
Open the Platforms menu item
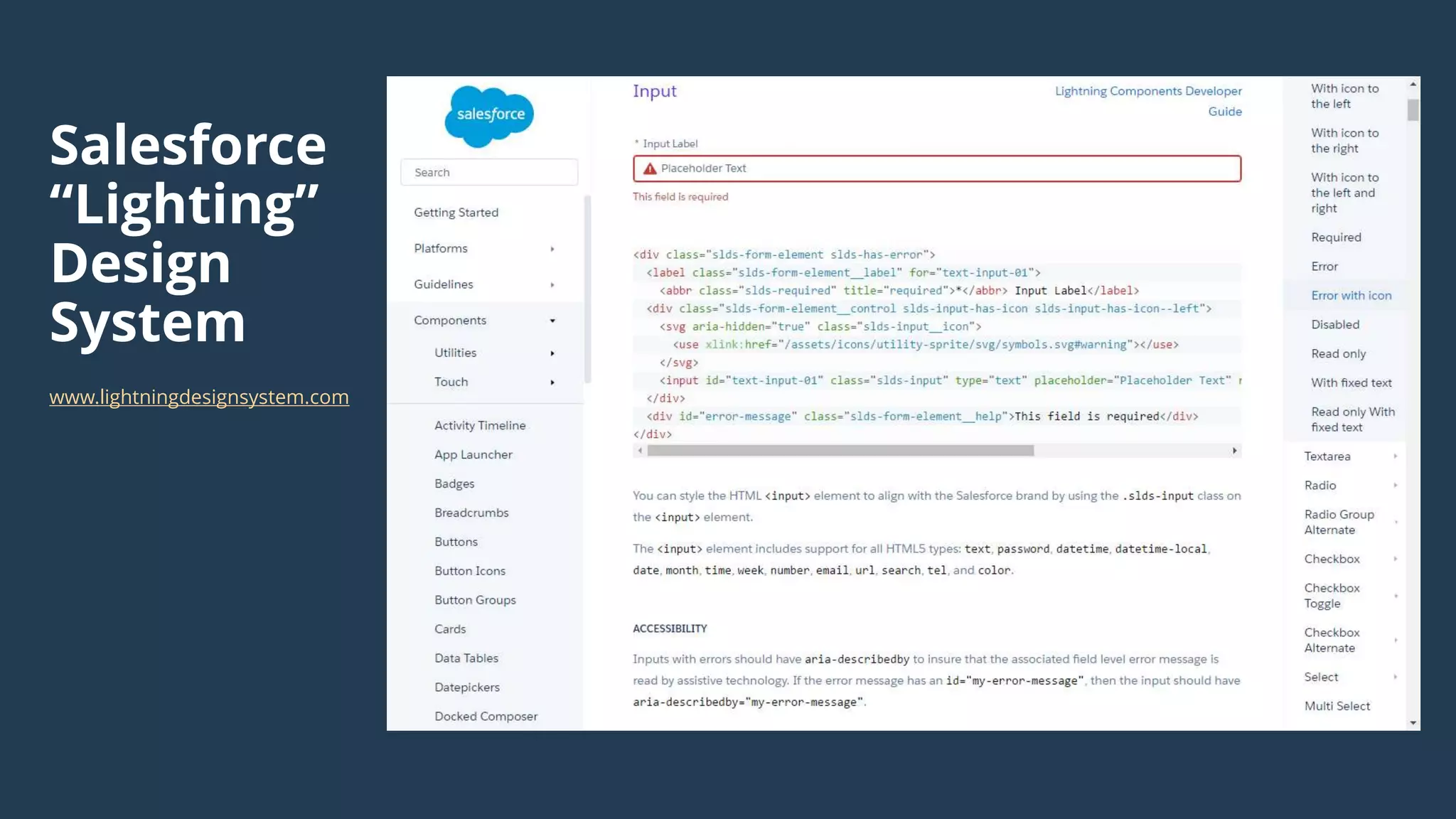tap(441, 248)
